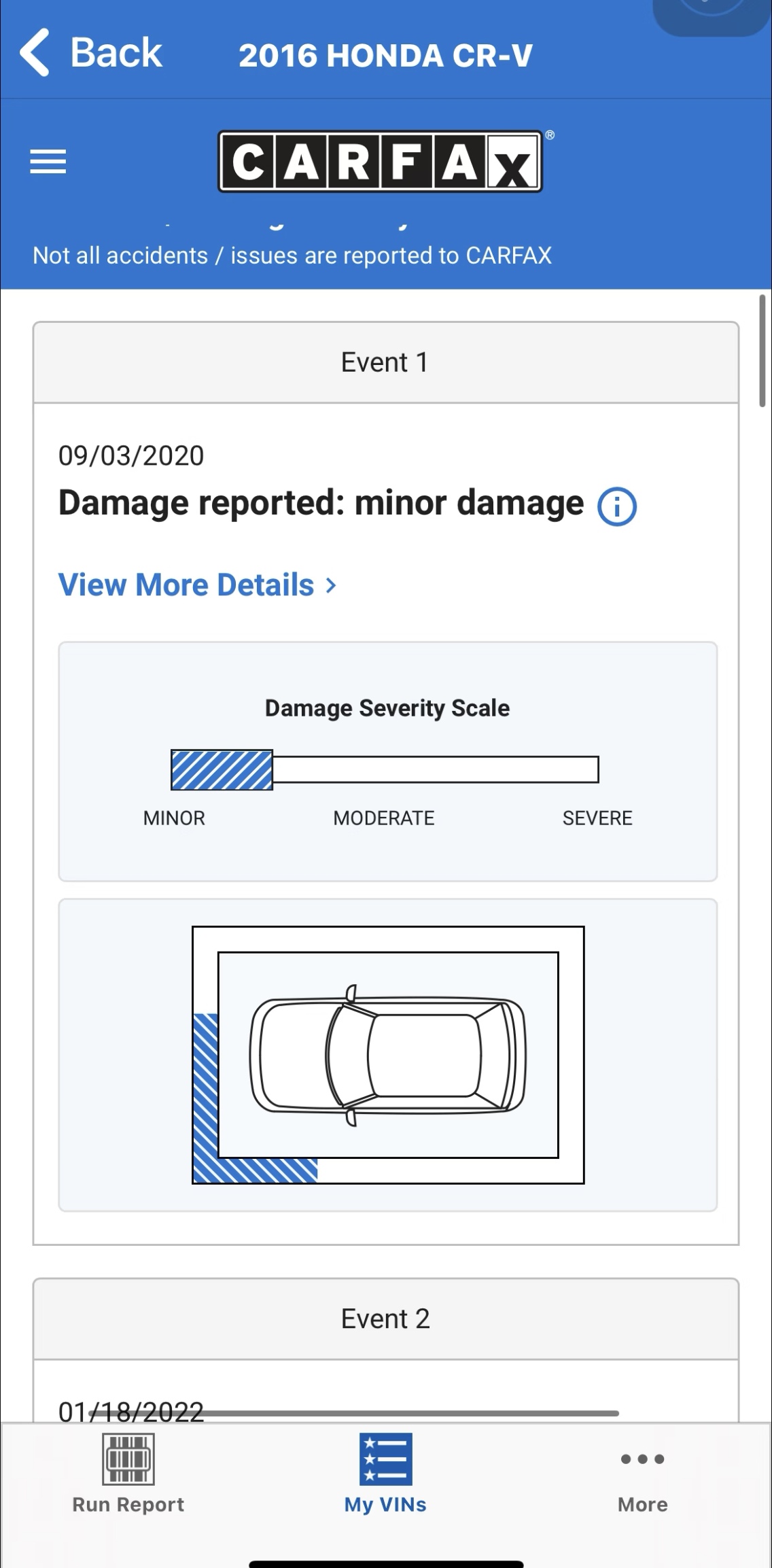
Task: Open View More Details link
Action: (x=197, y=585)
